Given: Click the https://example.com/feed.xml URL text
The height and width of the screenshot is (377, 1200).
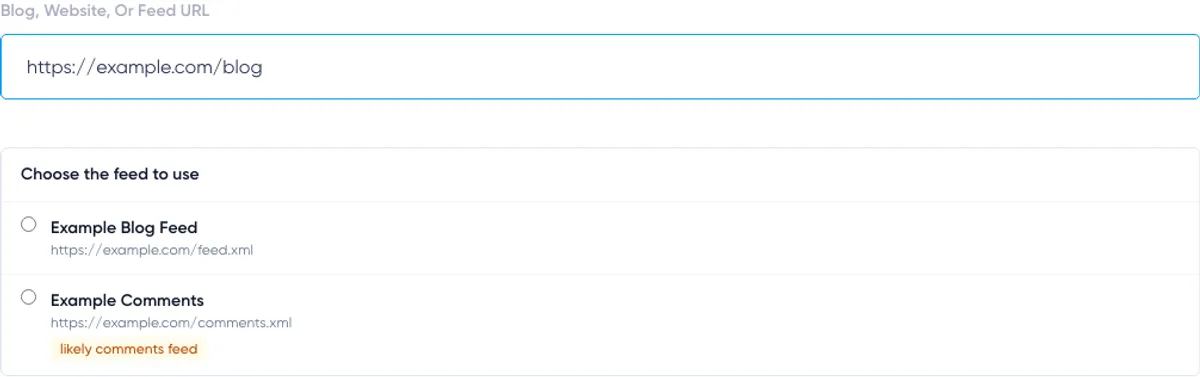Looking at the screenshot, I should point(152,250).
